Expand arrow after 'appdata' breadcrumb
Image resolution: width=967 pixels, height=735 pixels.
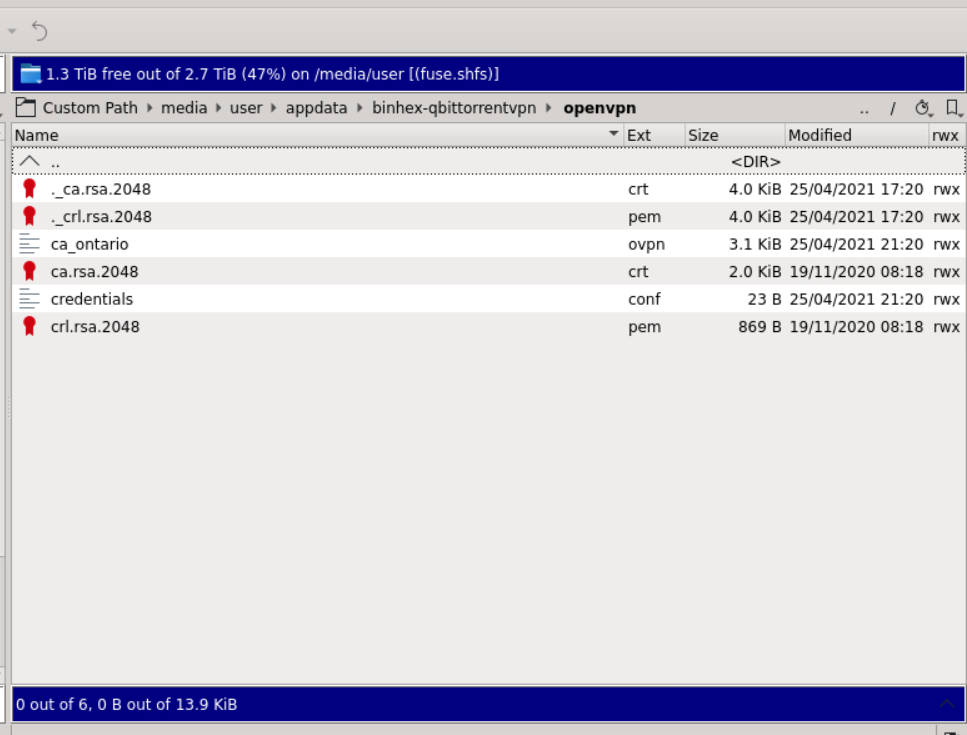[360, 108]
